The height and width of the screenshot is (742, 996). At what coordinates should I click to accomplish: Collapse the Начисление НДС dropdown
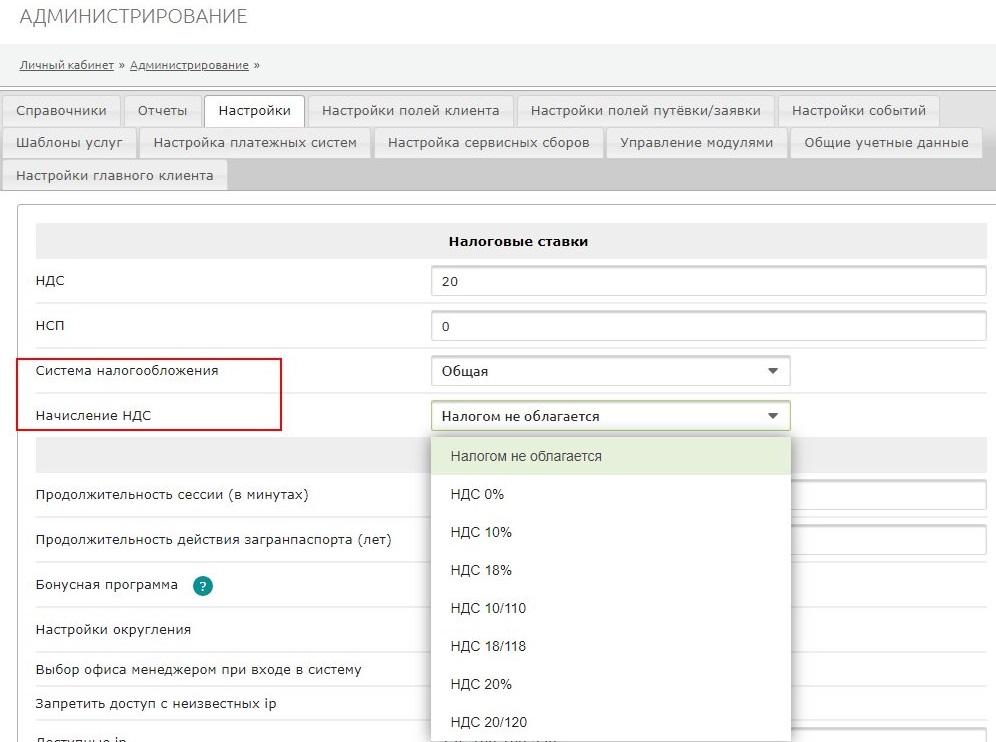point(610,416)
